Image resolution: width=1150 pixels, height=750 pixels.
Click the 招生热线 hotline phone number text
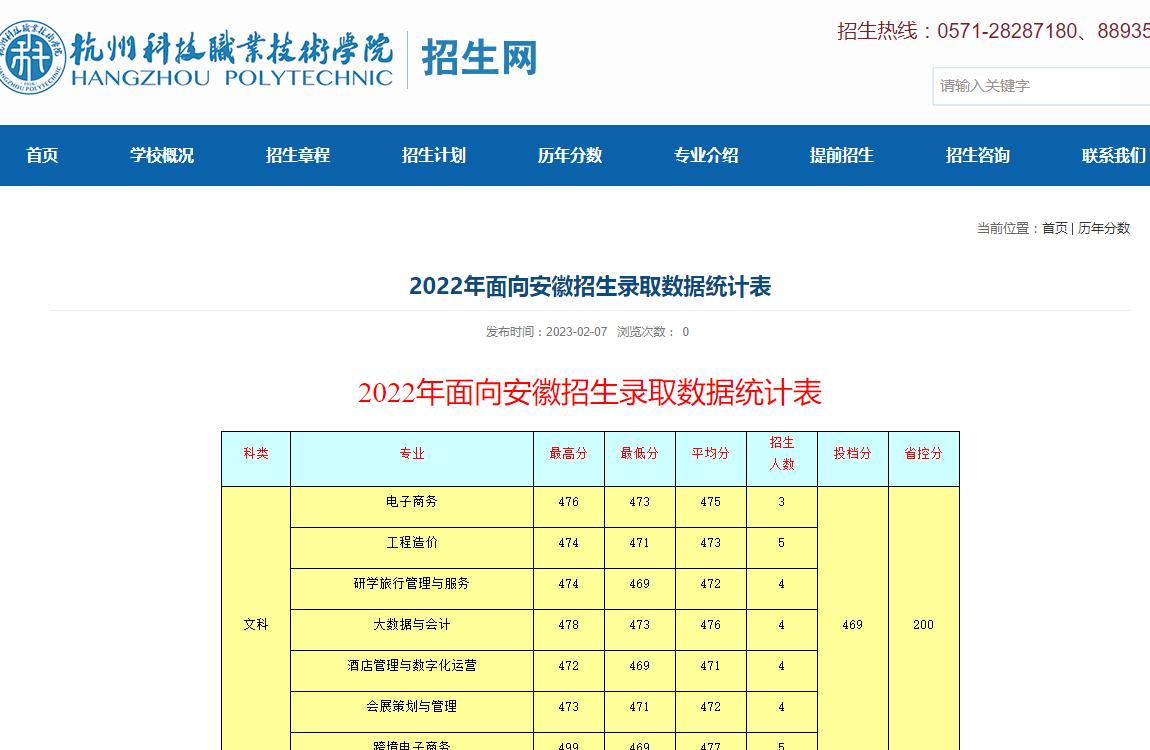click(x=993, y=31)
